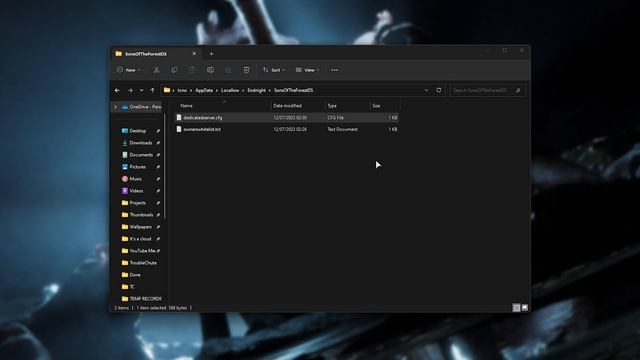
Task: Go forward with the forward arrow
Action: tap(130, 90)
